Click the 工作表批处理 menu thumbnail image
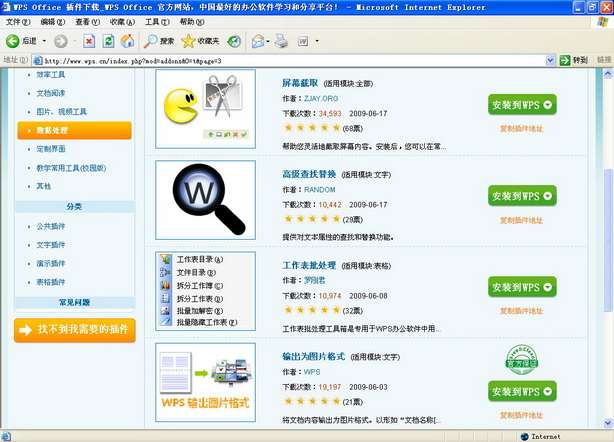 click(x=206, y=291)
